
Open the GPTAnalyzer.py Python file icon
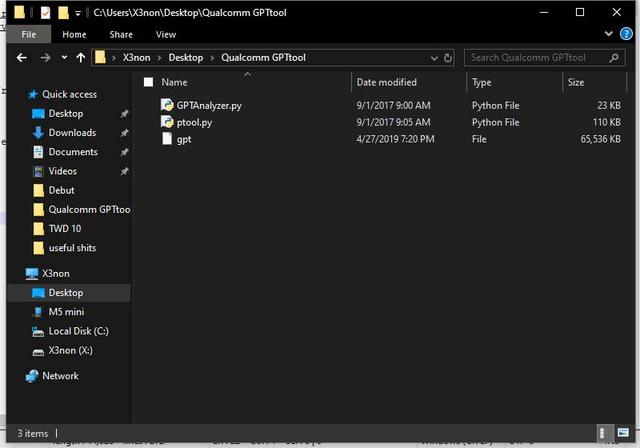coord(167,105)
